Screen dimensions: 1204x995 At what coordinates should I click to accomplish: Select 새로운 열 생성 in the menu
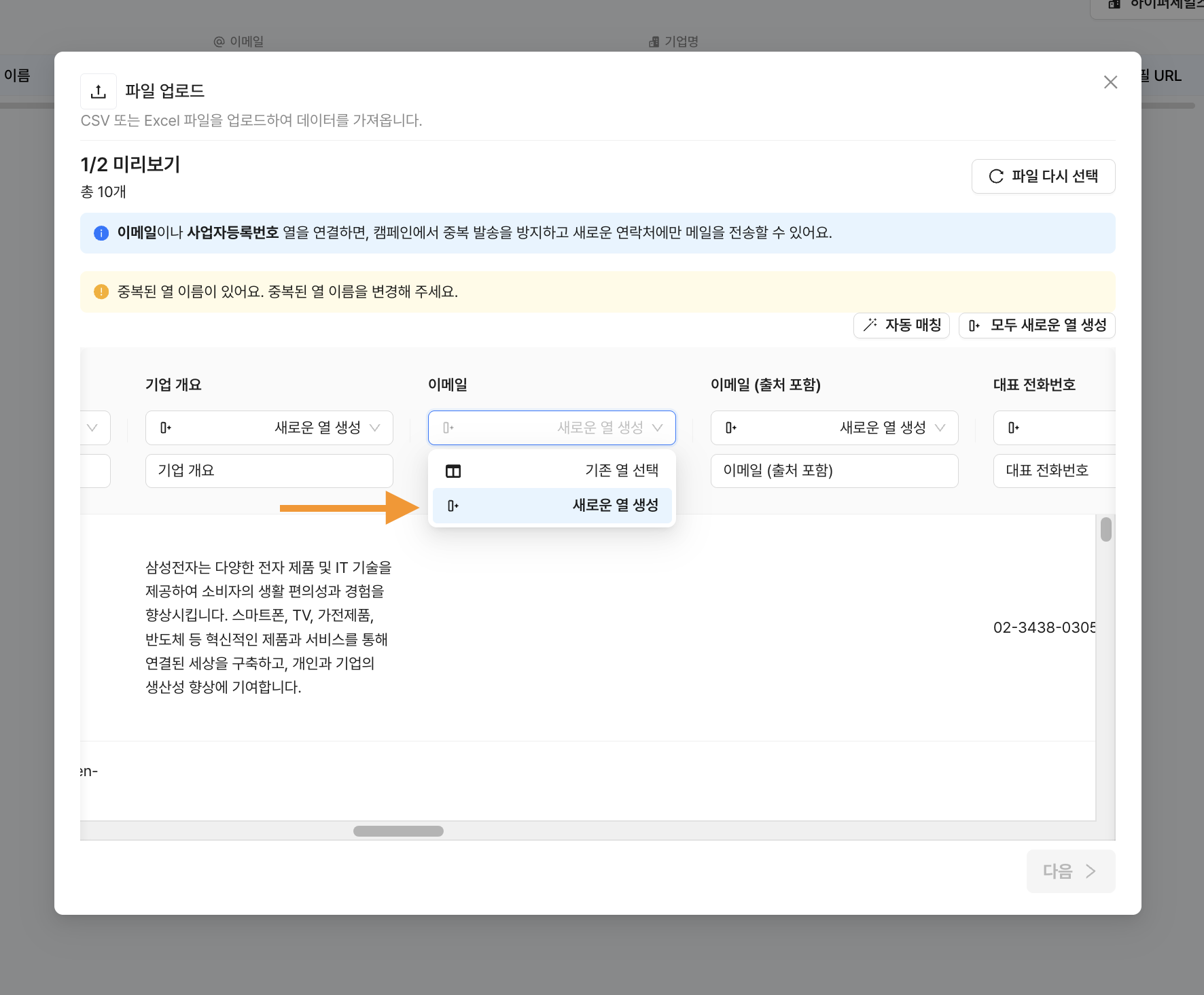[552, 506]
